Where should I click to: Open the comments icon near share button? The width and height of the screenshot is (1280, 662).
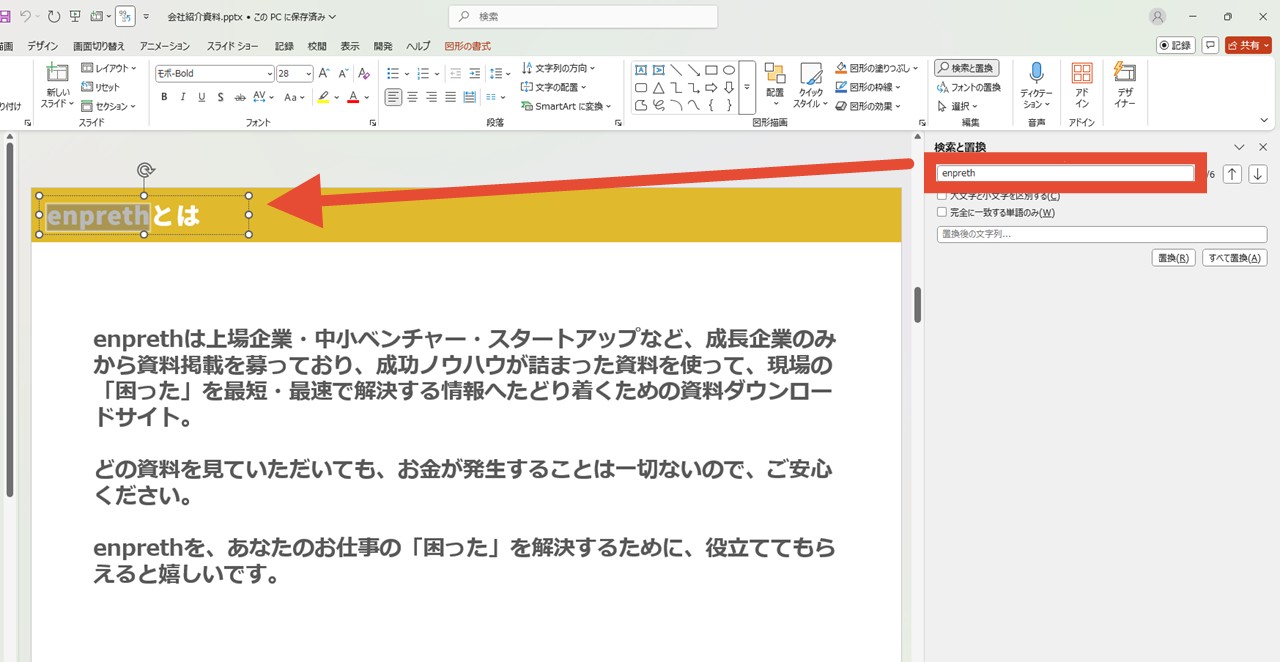[1210, 45]
